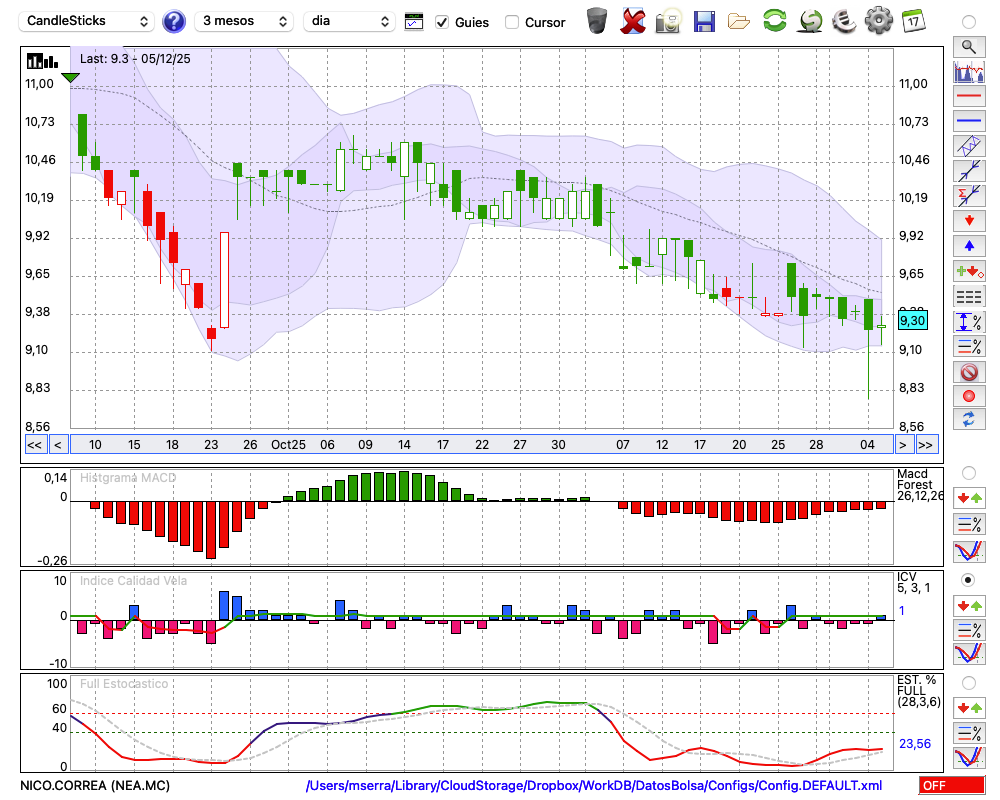Screen dimensions: 1000x800
Task: Click the trash can icon
Action: (597, 21)
